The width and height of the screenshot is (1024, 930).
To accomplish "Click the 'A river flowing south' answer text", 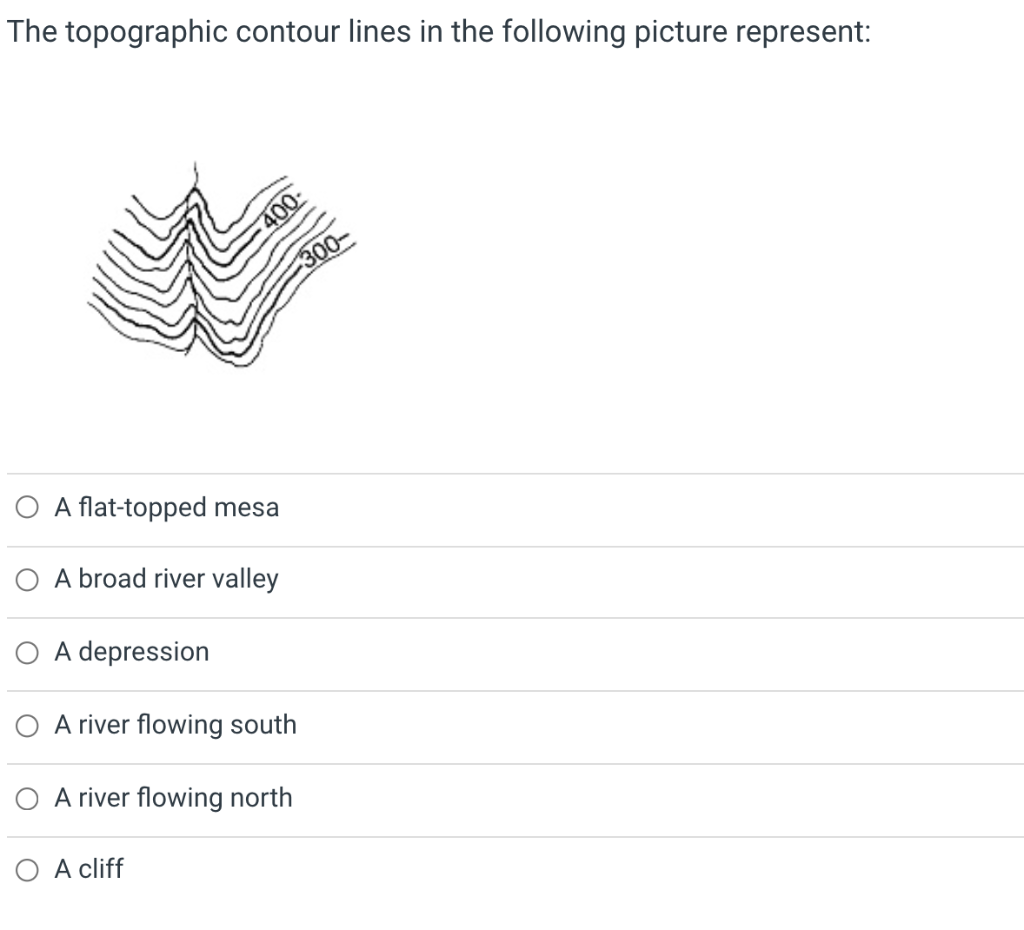I will click(175, 725).
